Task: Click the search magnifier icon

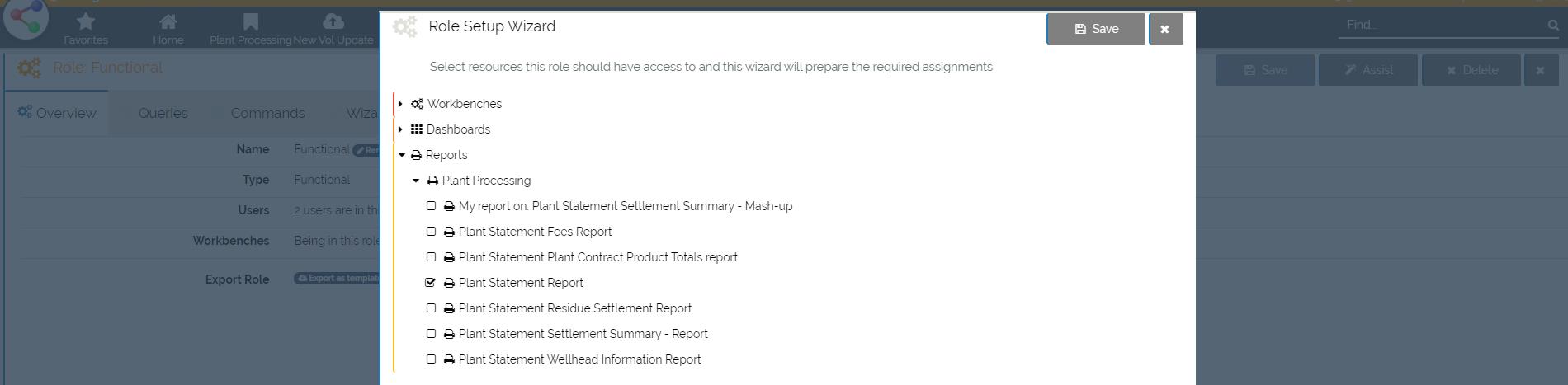Action: [1553, 26]
